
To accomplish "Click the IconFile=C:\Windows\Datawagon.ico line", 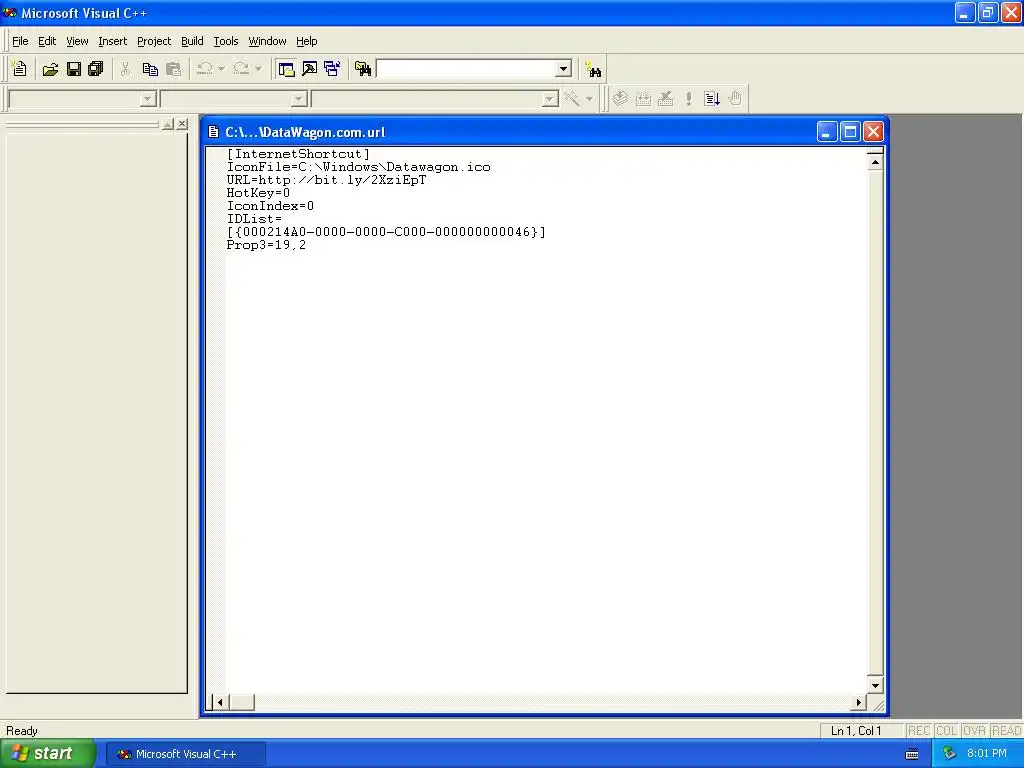I will click(359, 167).
